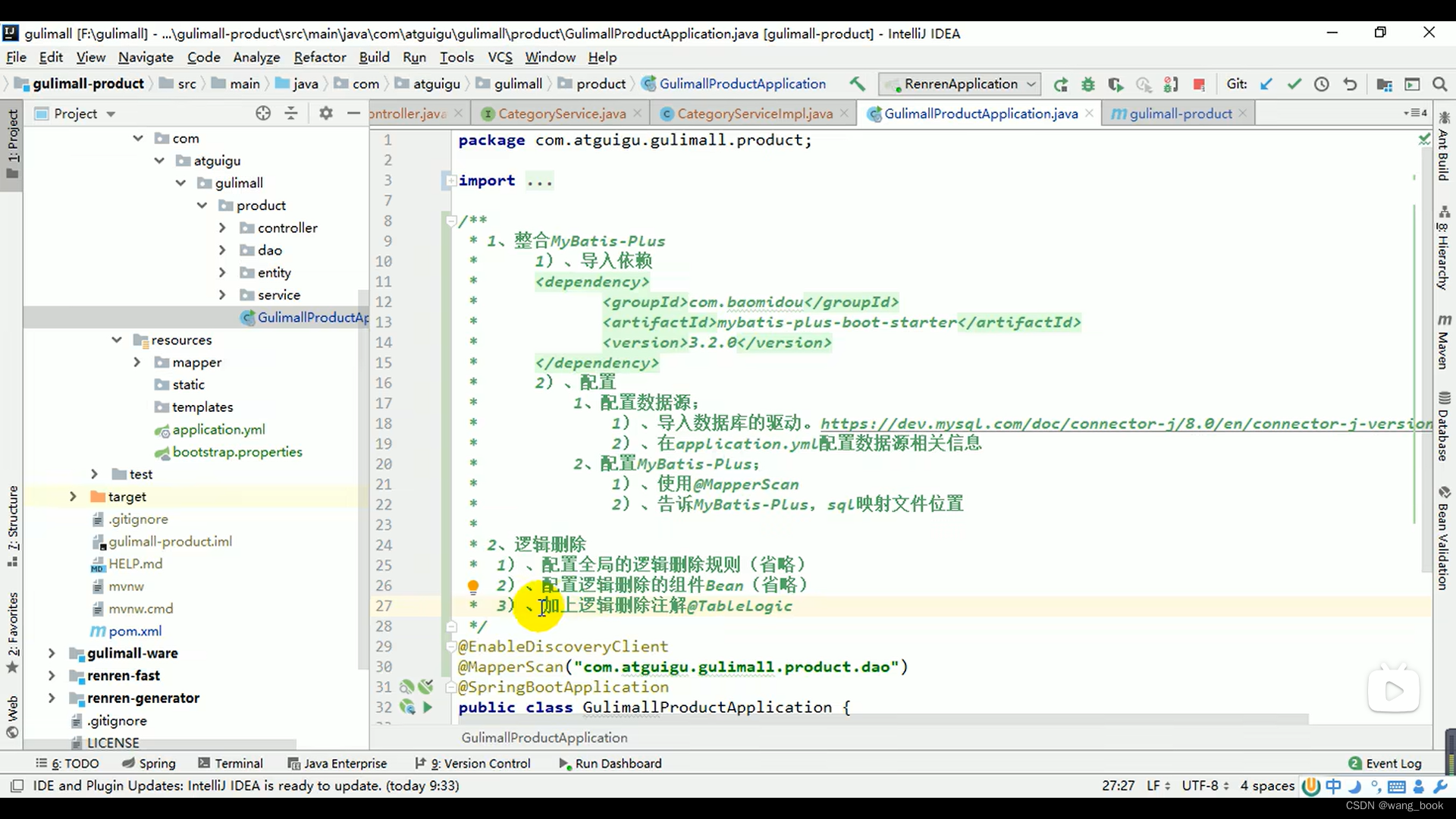
Task: Click the Git commit checkmark icon
Action: [1294, 84]
